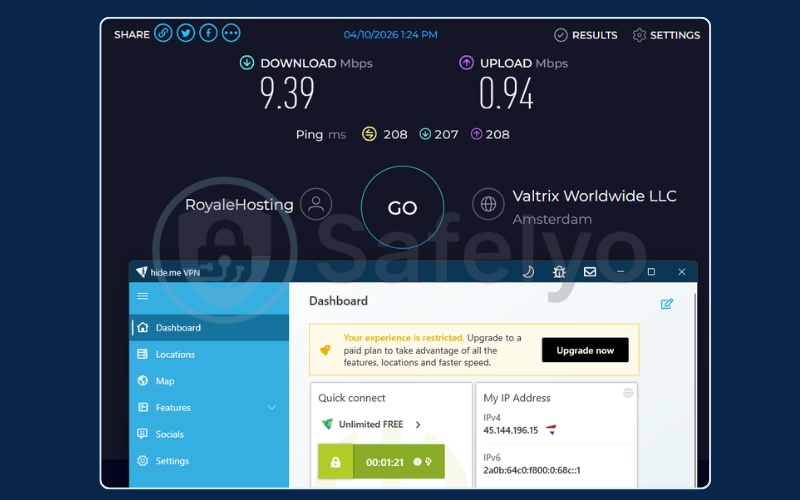This screenshot has height=500, width=800.
Task: Open Settings in the hide.me sidebar
Action: 209,460
